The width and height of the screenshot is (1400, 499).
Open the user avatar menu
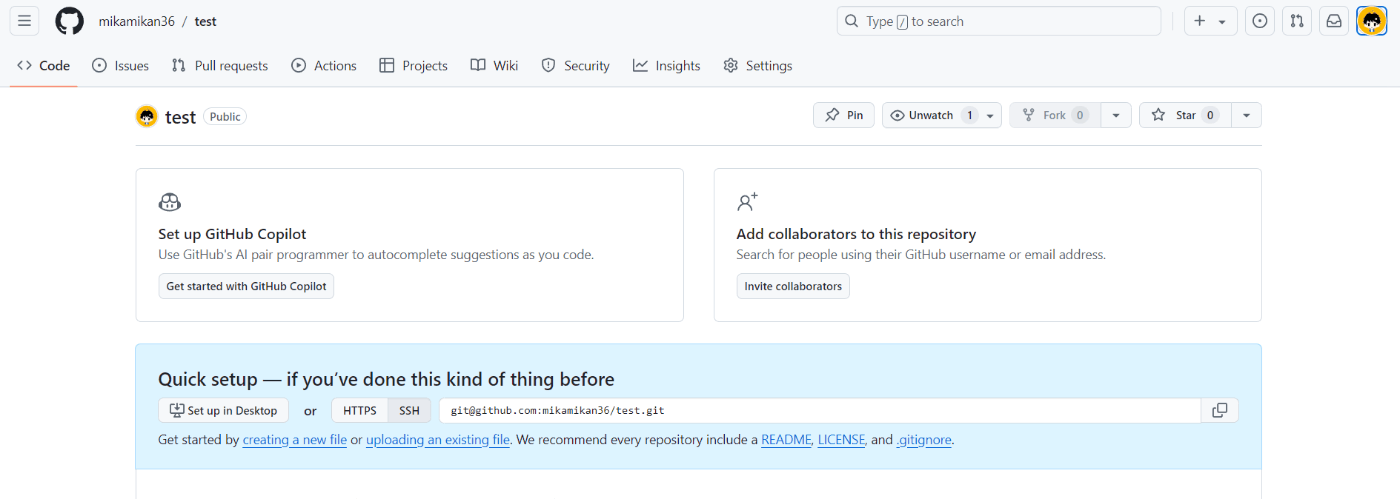pyautogui.click(x=1371, y=21)
